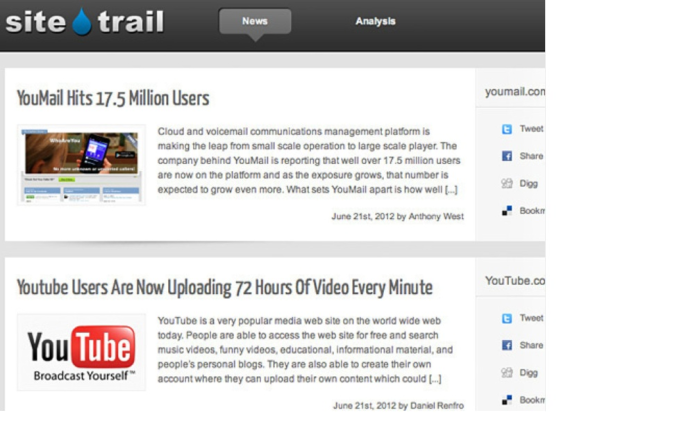Click the June 21st, 2012 date on YouMail article
Image resolution: width=700 pixels, height=438 pixels.
click(363, 217)
